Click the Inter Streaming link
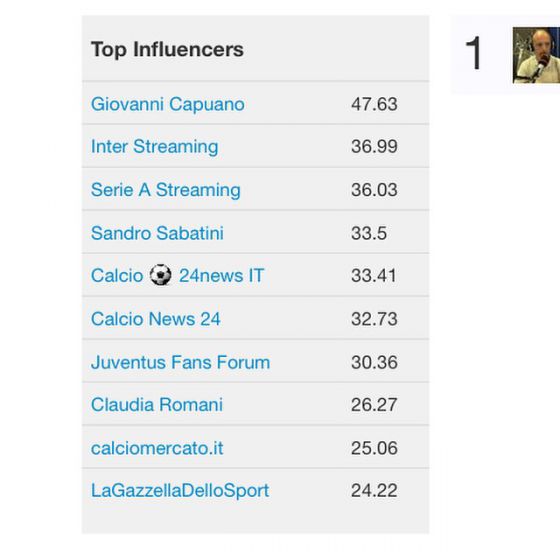560x560 pixels. (155, 147)
